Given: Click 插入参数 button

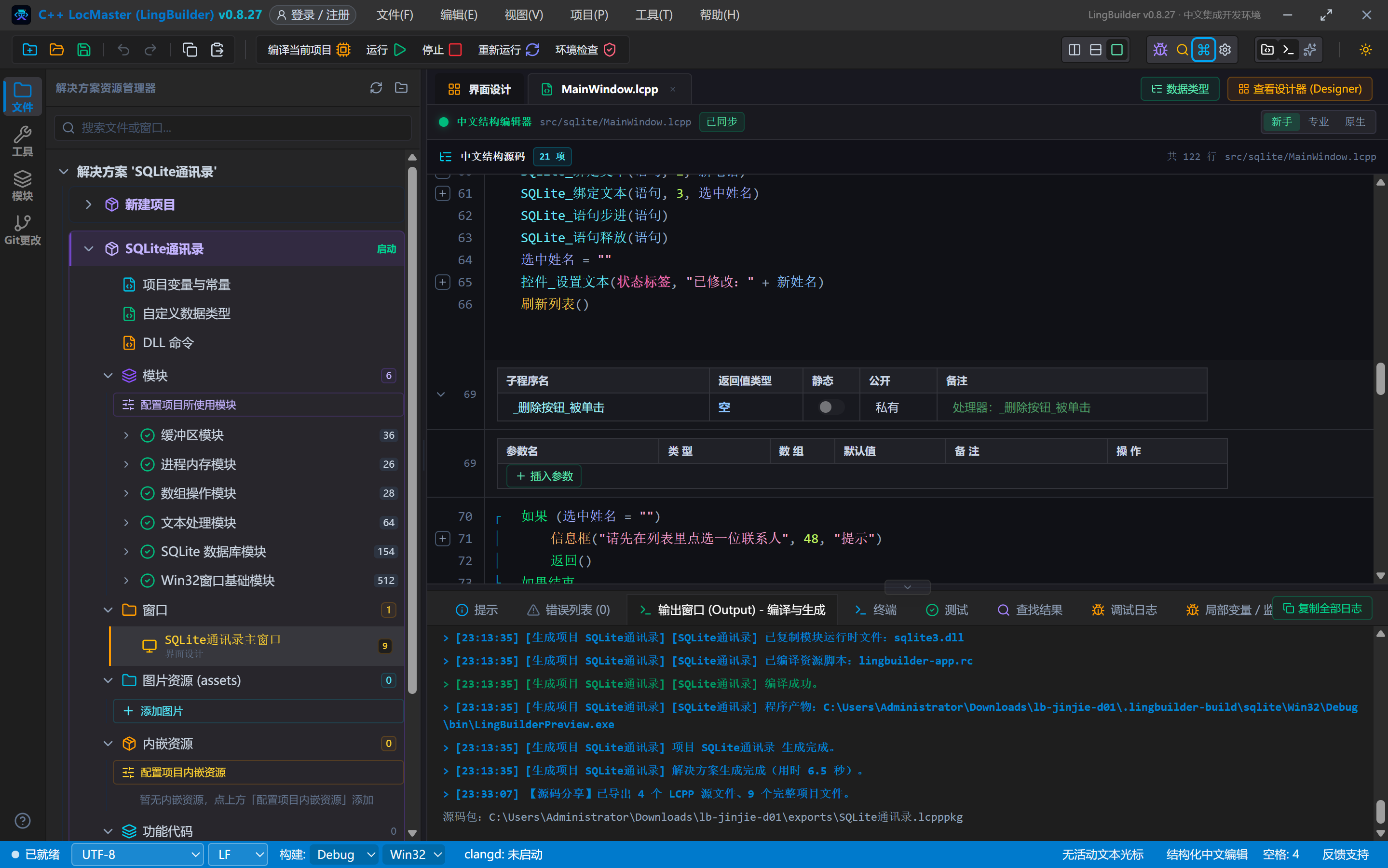Looking at the screenshot, I should [544, 476].
